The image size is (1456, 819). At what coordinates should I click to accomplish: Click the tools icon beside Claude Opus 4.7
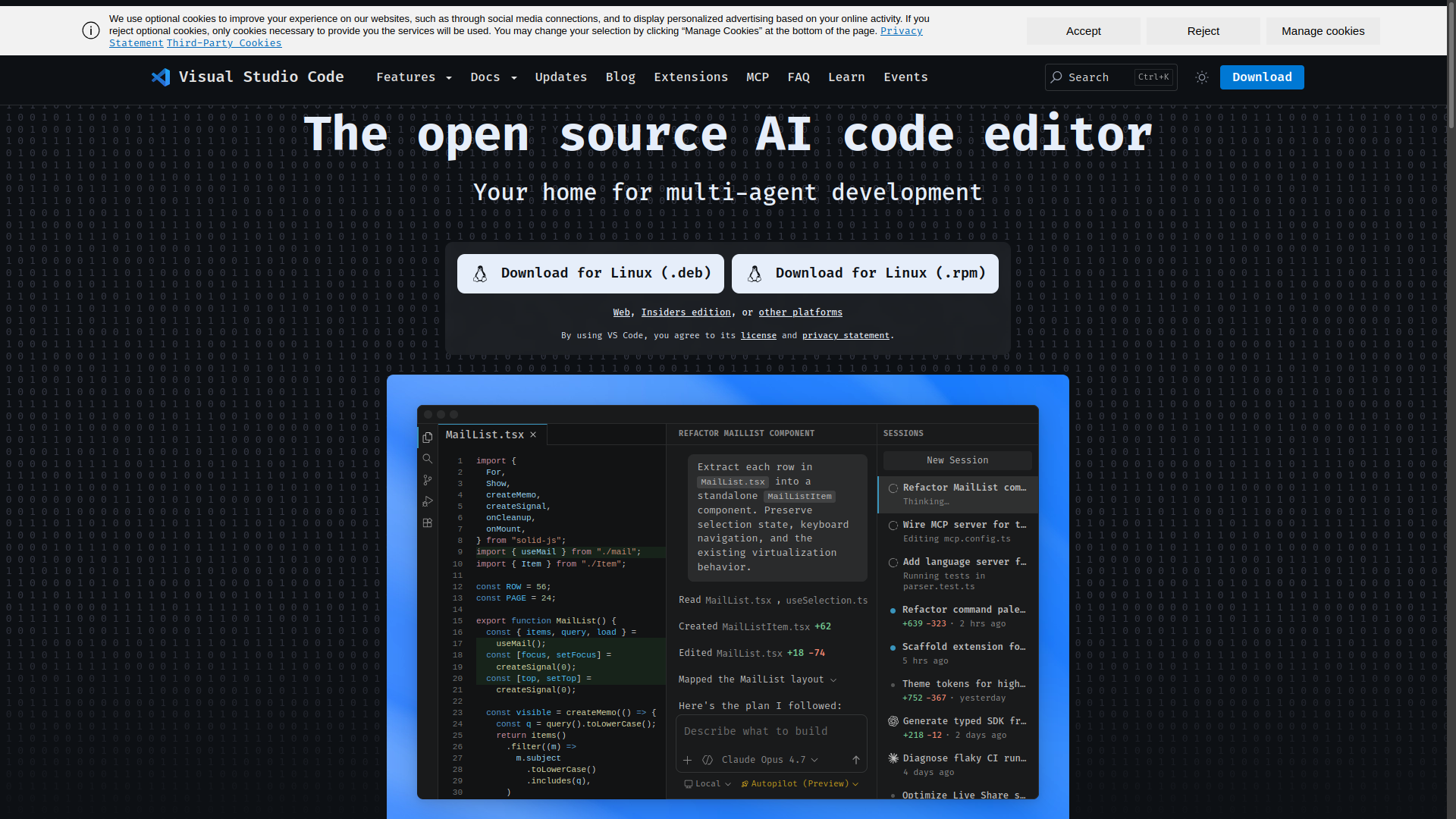[708, 760]
